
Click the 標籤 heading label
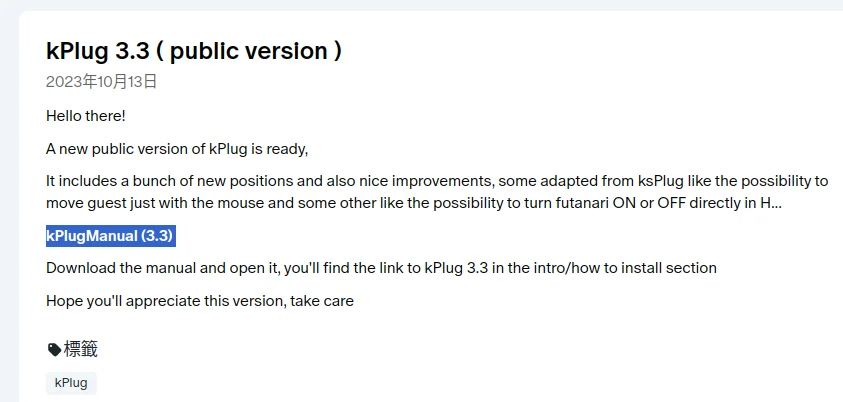coord(81,349)
